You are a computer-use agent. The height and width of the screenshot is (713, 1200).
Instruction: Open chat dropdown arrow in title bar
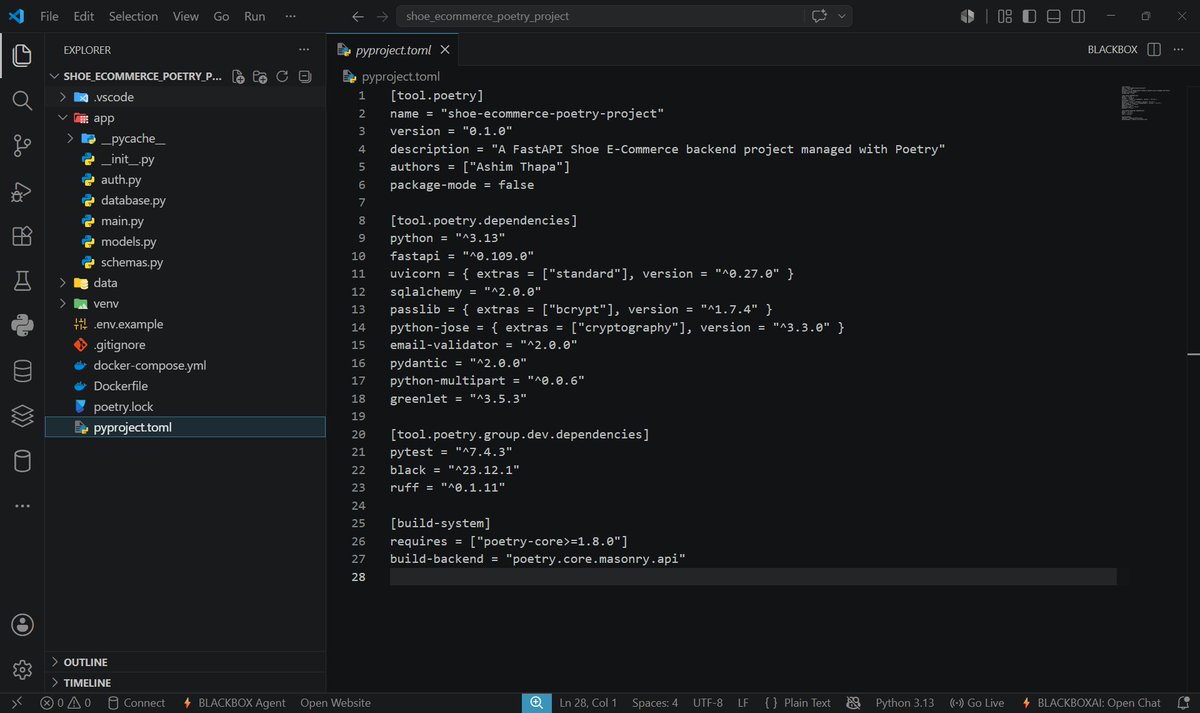843,16
